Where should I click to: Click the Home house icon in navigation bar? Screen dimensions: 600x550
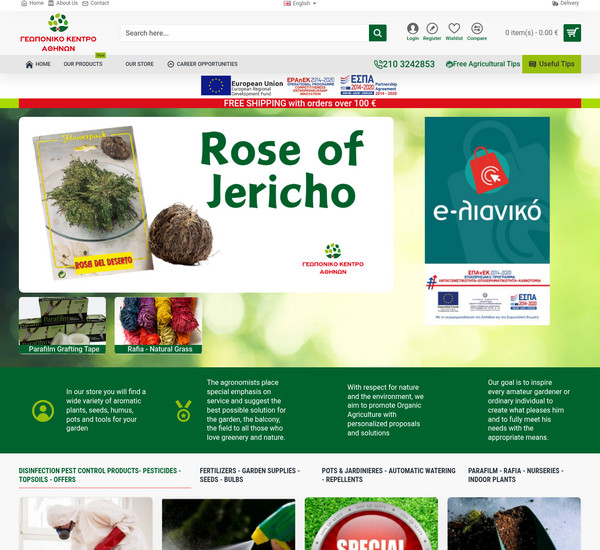click(x=29, y=64)
